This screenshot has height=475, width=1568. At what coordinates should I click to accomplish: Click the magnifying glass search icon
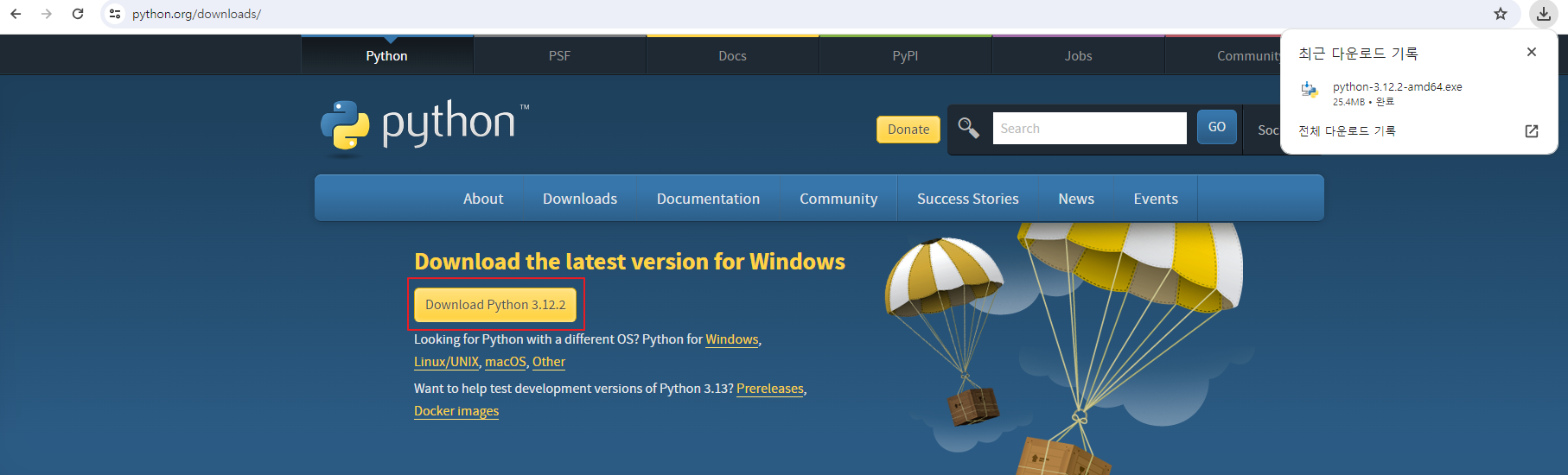pos(968,129)
